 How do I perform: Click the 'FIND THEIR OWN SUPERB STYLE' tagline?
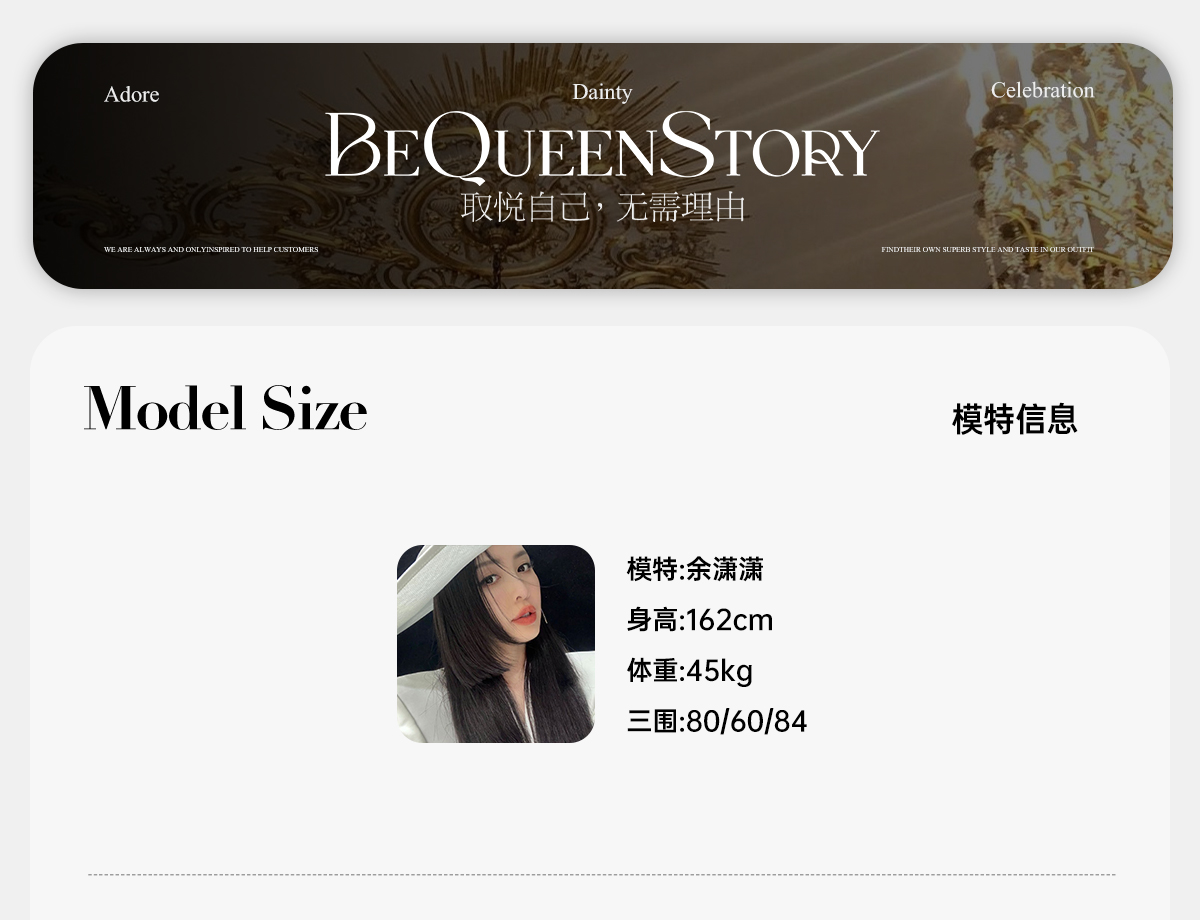point(987,249)
